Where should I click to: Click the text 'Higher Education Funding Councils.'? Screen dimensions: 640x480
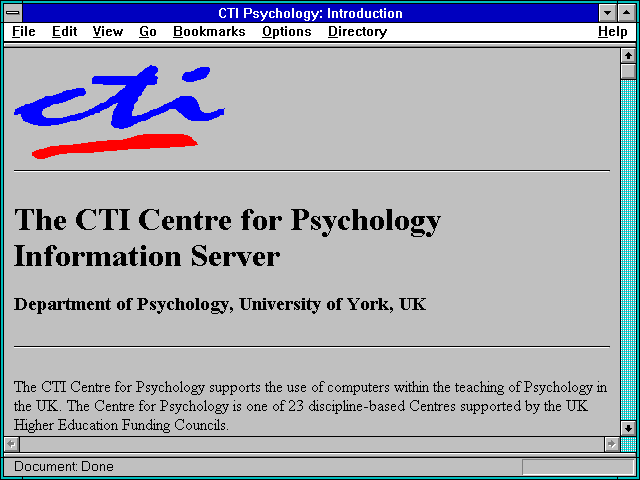pos(121,425)
